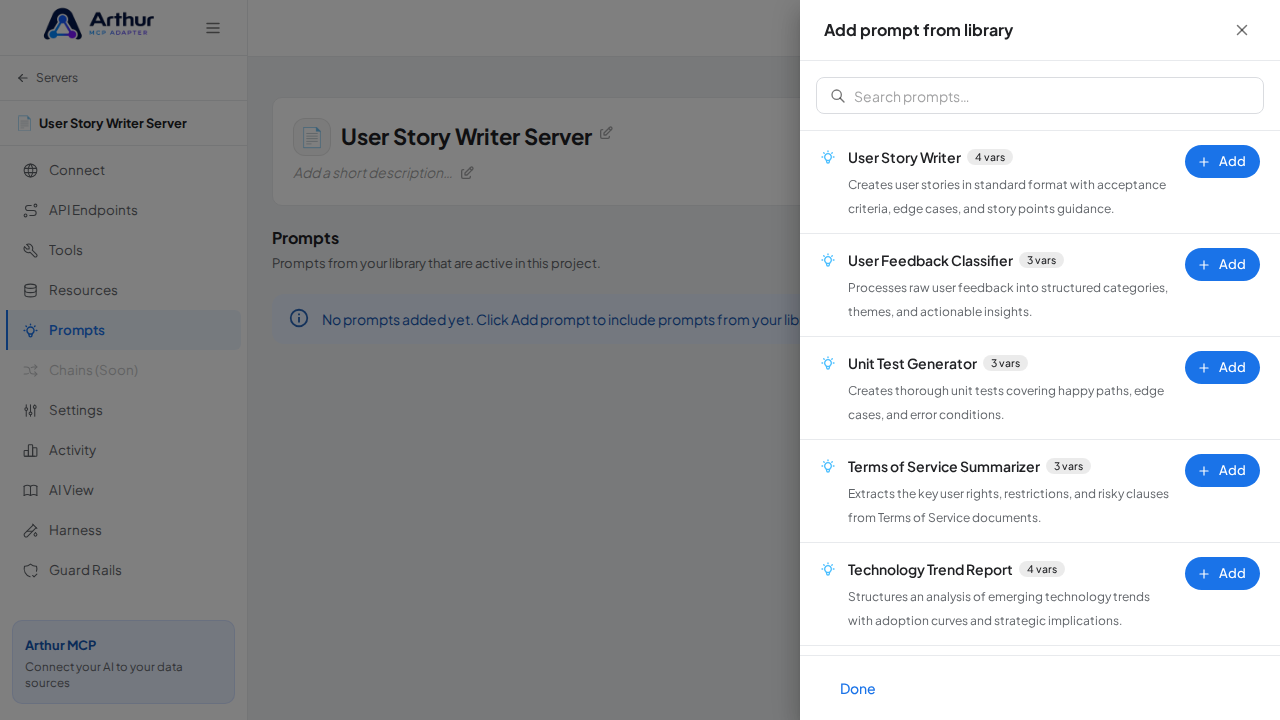Click the Terms of Service Summarizer title
This screenshot has height=720, width=1280.
pyautogui.click(x=944, y=467)
